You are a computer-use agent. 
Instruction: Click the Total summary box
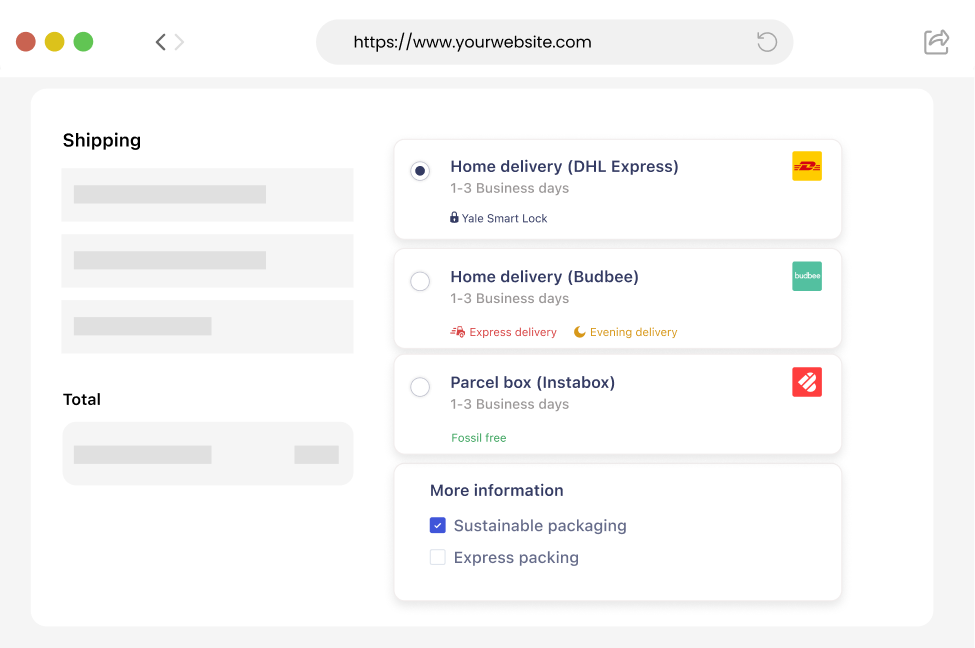207,454
